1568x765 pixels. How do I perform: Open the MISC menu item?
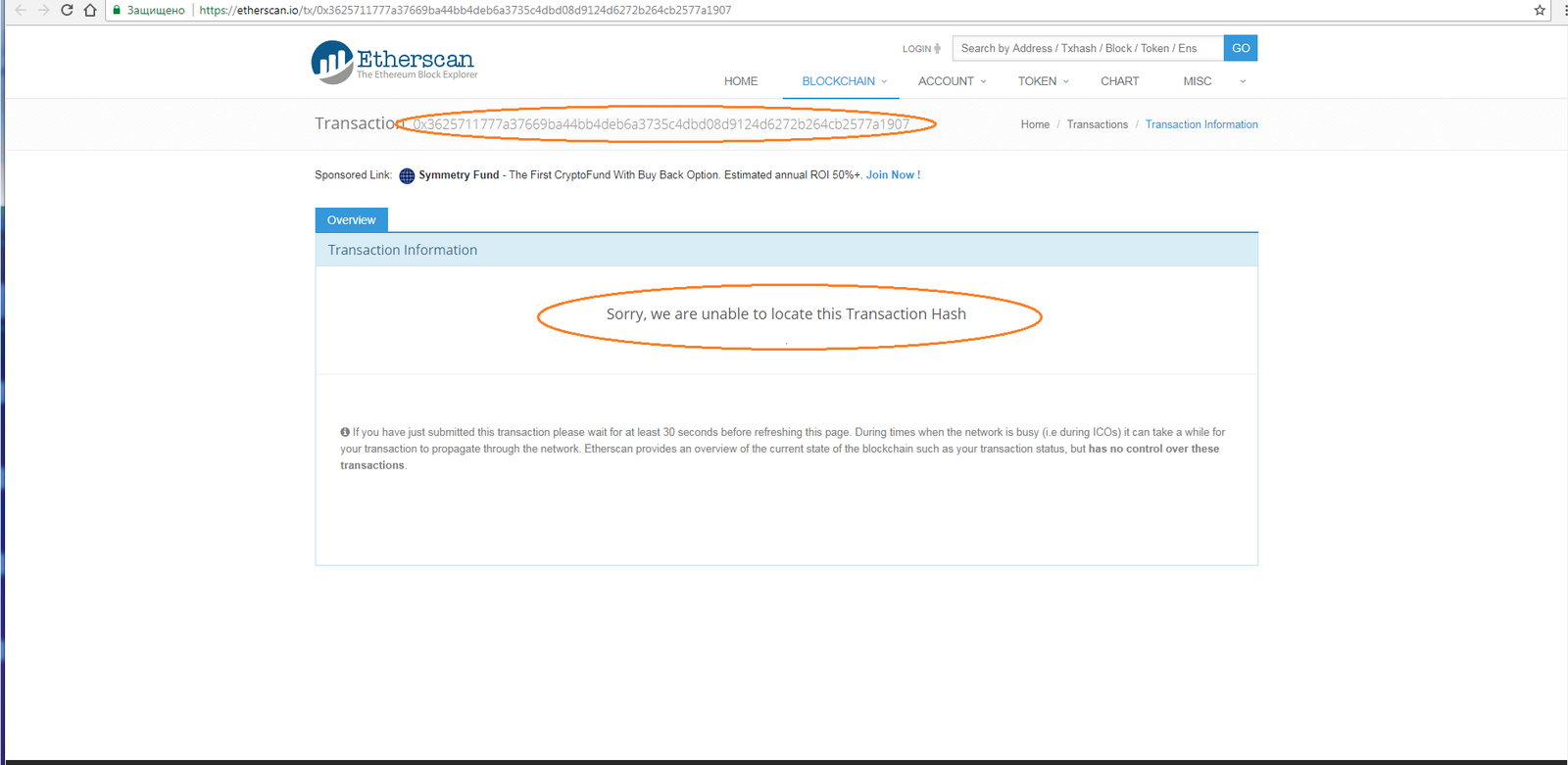click(x=1198, y=81)
